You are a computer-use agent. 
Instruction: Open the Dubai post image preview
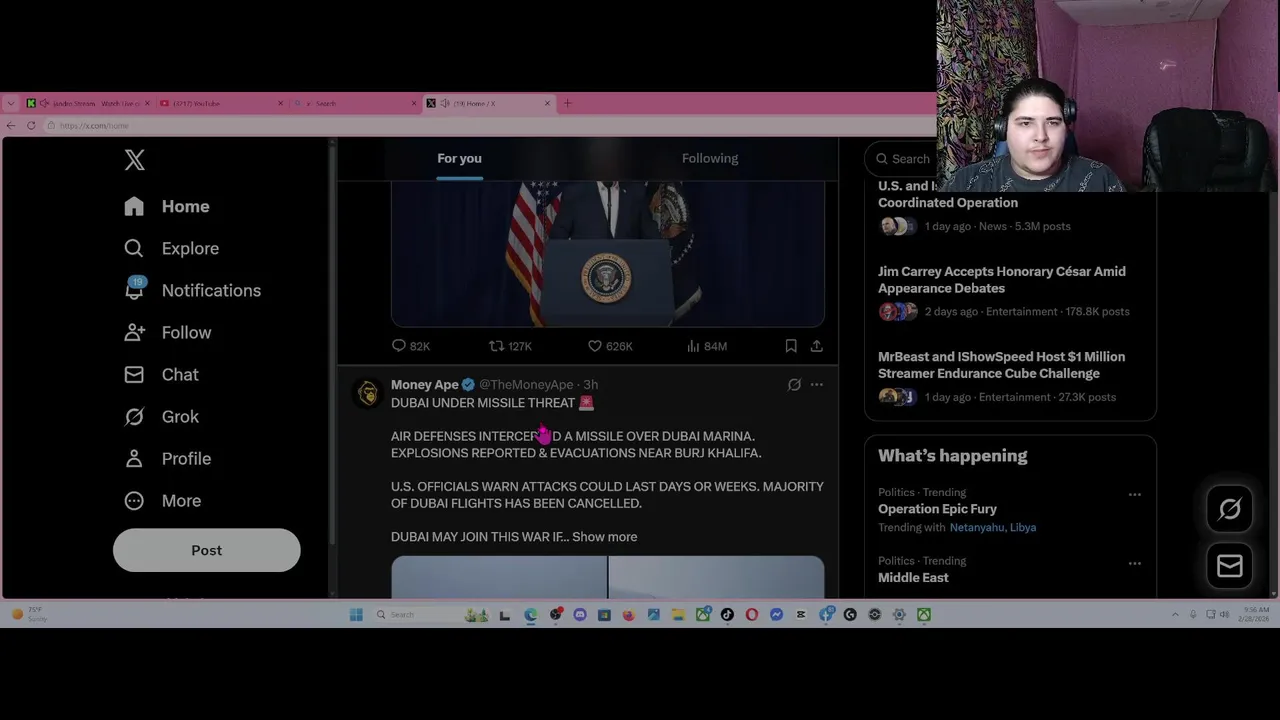[x=607, y=577]
